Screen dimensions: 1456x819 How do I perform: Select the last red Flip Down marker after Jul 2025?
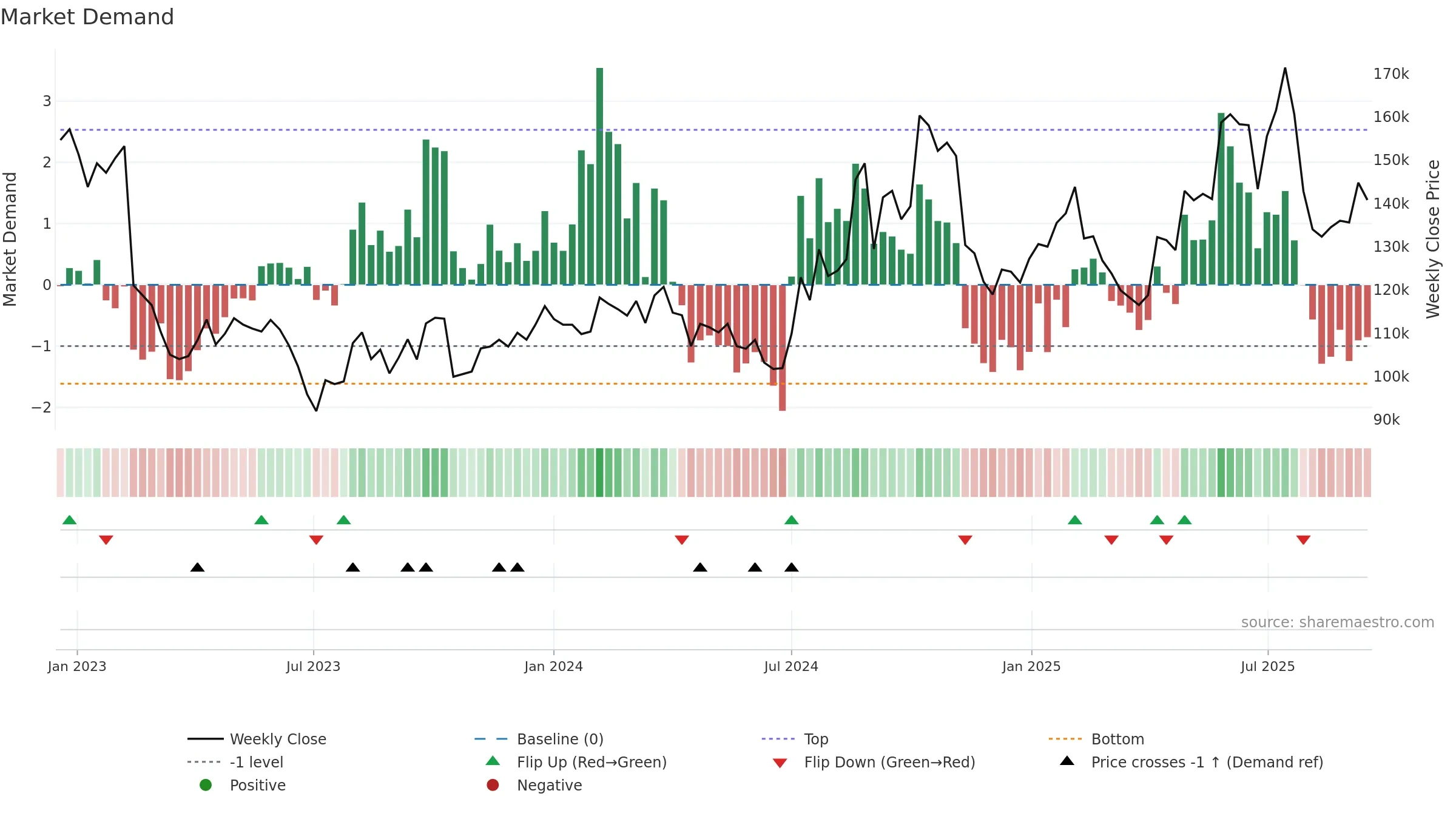pyautogui.click(x=1303, y=540)
